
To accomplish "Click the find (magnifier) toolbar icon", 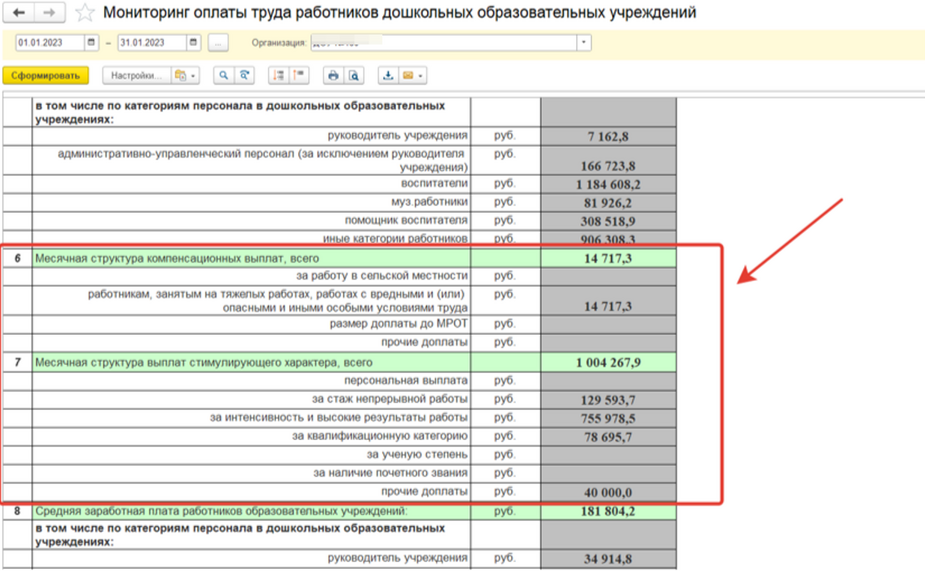I will (x=223, y=76).
